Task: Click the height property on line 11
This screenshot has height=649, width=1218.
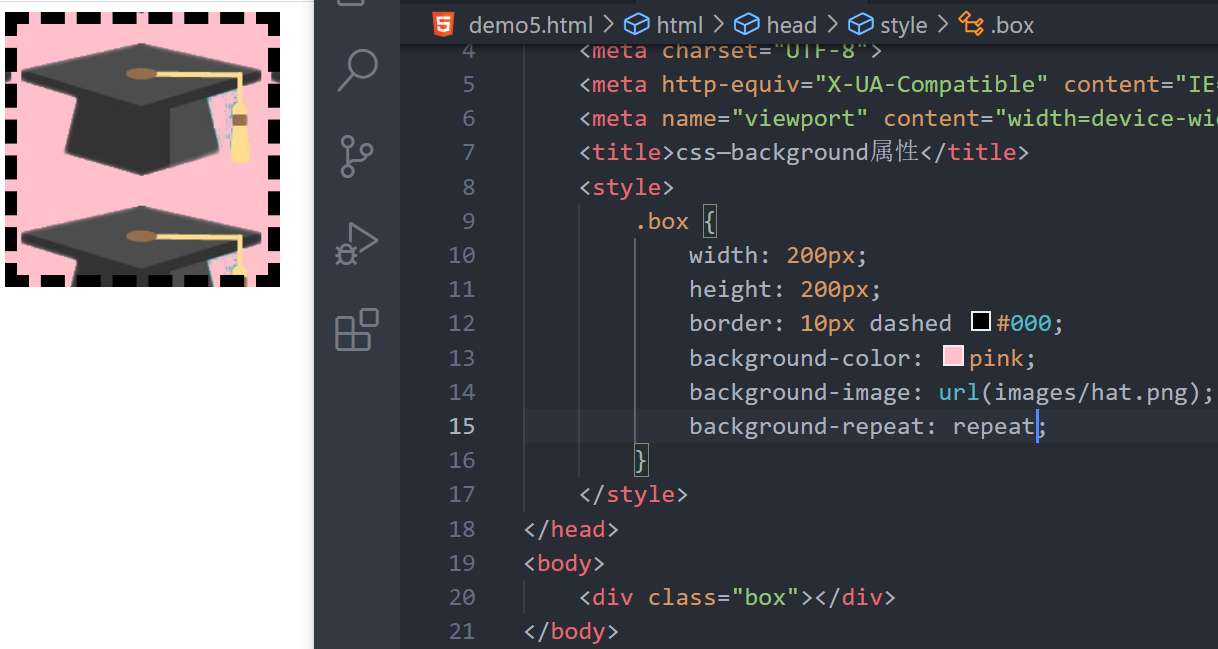Action: coord(730,289)
